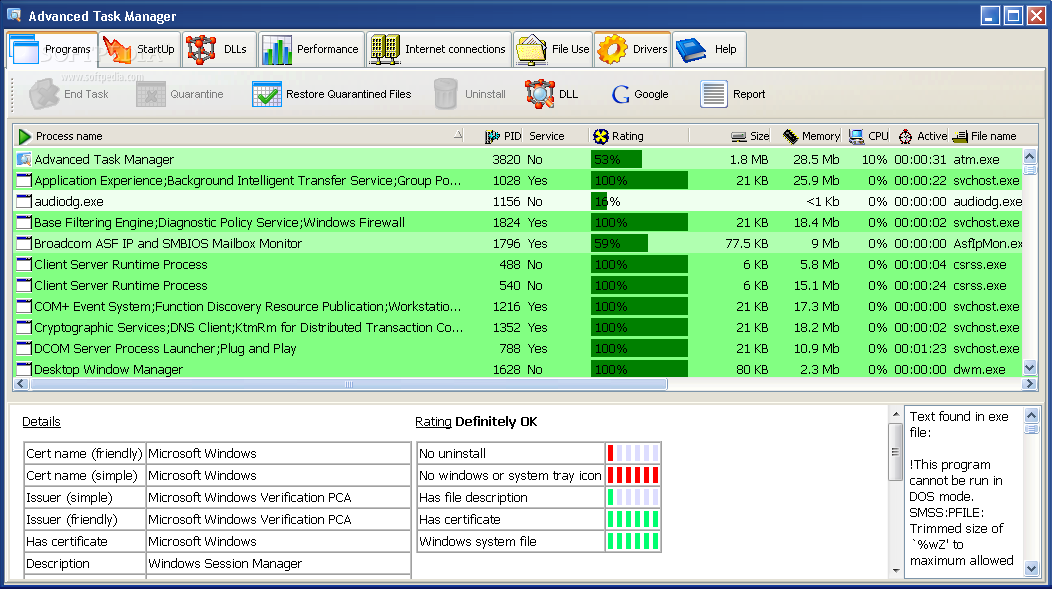Select Client Server Runtime Process PID 488
The height and width of the screenshot is (589, 1052).
518,264
